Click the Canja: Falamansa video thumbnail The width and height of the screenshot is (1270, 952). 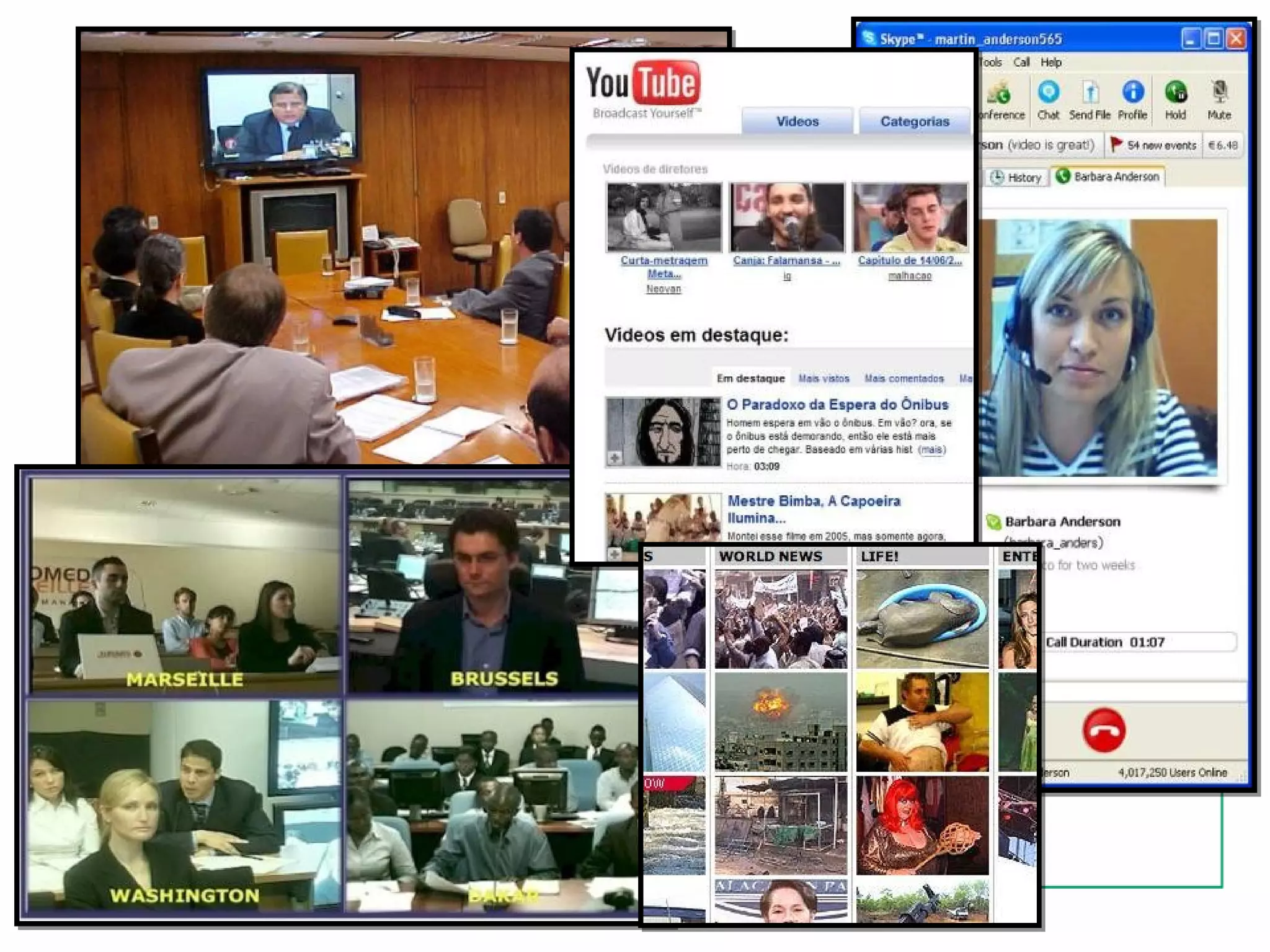(786, 217)
